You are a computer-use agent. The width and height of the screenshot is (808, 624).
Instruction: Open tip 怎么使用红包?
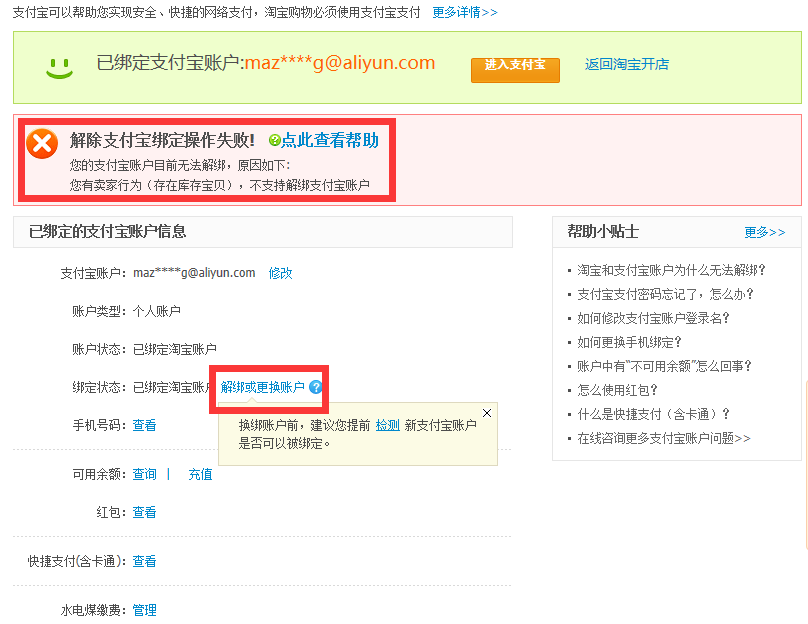pos(617,390)
